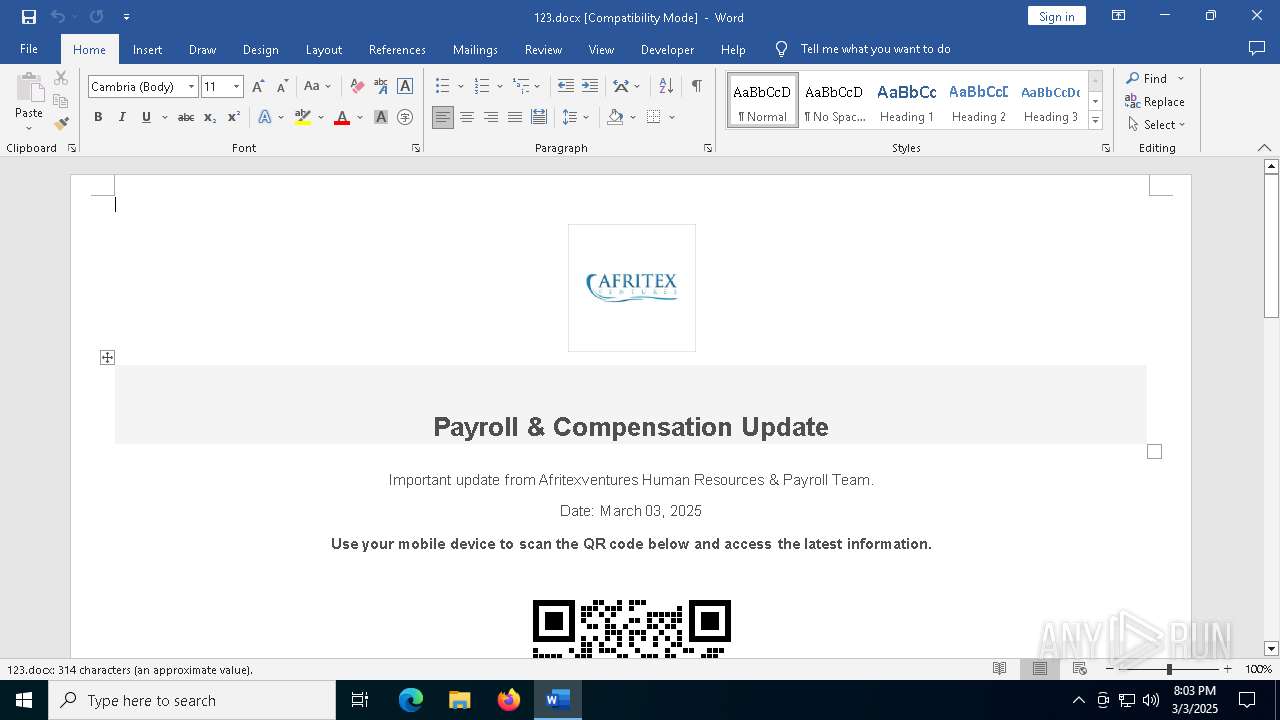Collapse the ribbon
1280x720 pixels.
click(1264, 148)
